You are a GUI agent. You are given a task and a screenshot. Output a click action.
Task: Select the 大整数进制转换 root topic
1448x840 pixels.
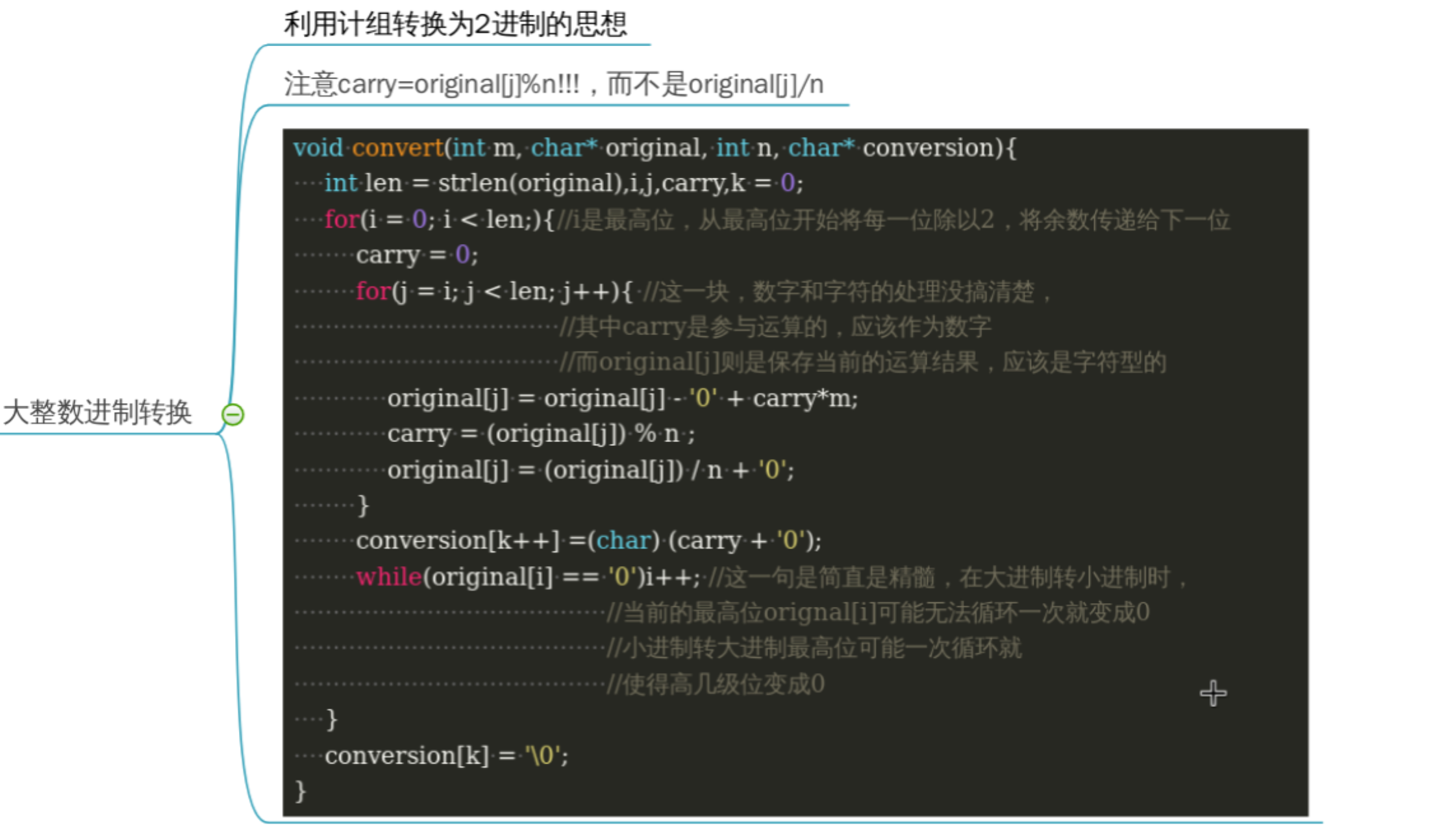[x=97, y=413]
